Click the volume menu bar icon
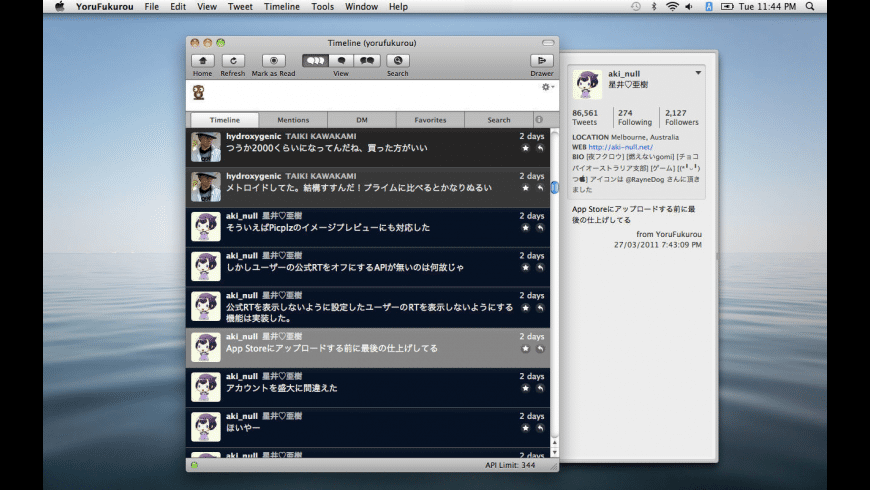870x490 pixels. coord(689,7)
